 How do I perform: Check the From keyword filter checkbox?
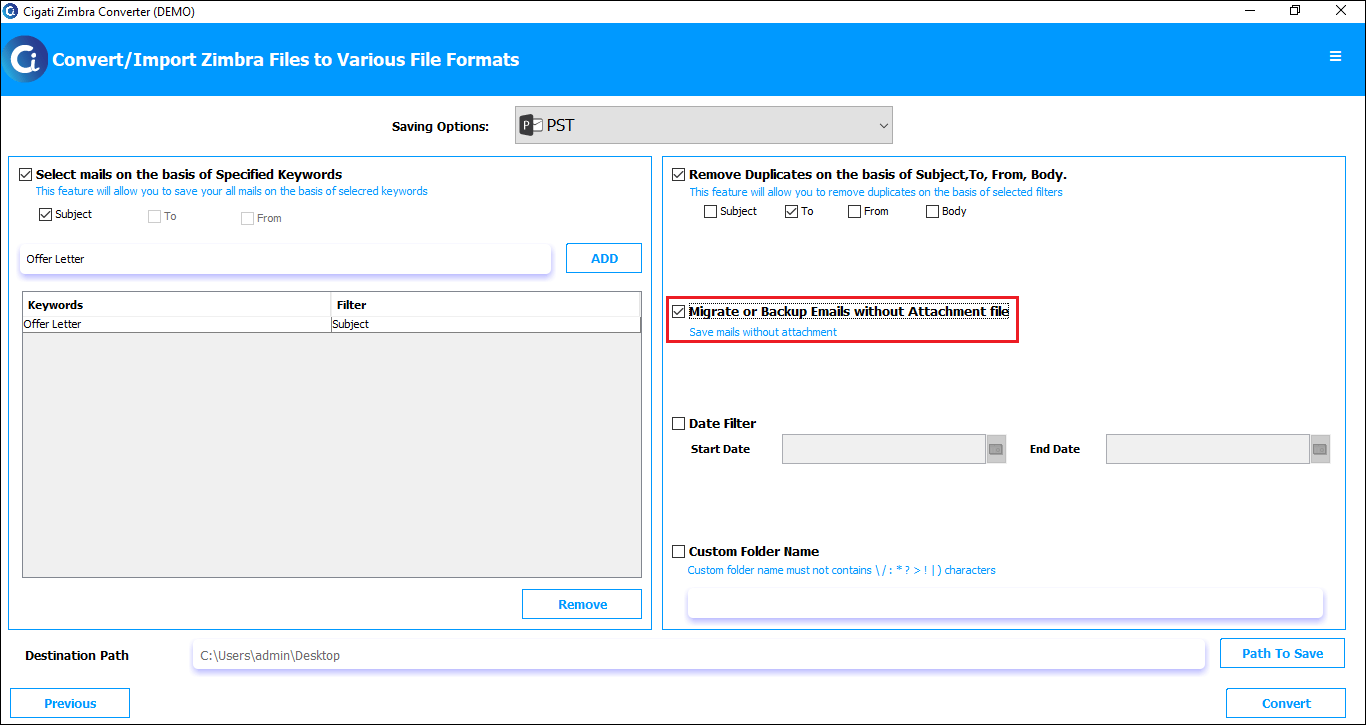(247, 218)
